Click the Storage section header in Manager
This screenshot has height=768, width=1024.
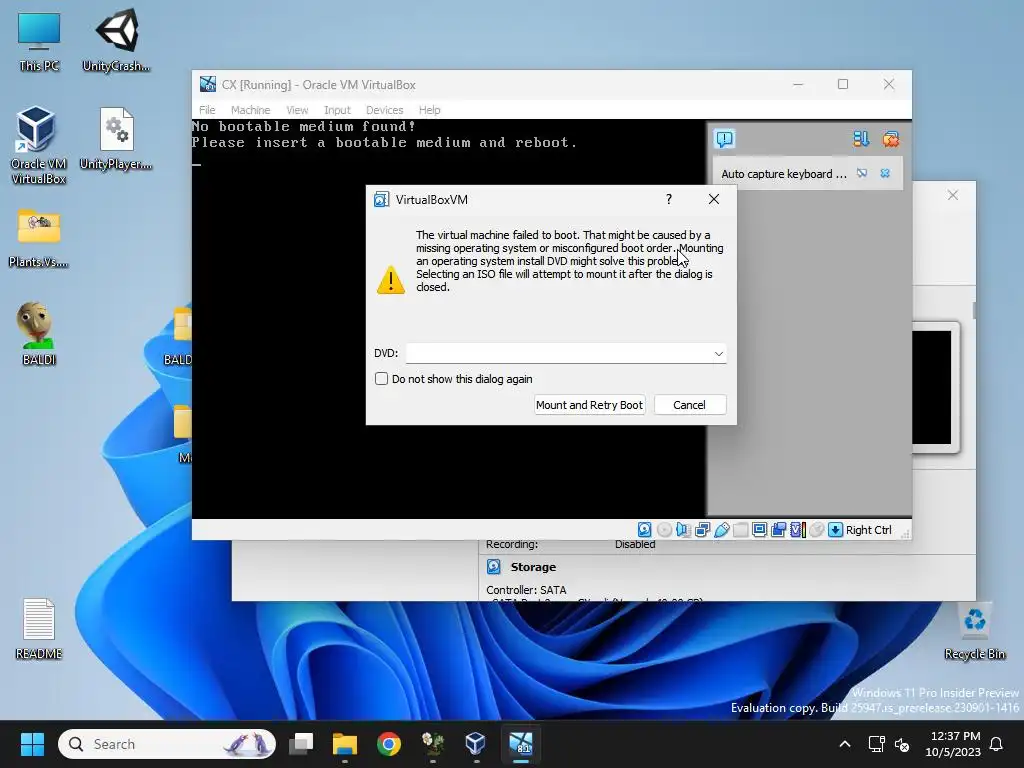(533, 567)
